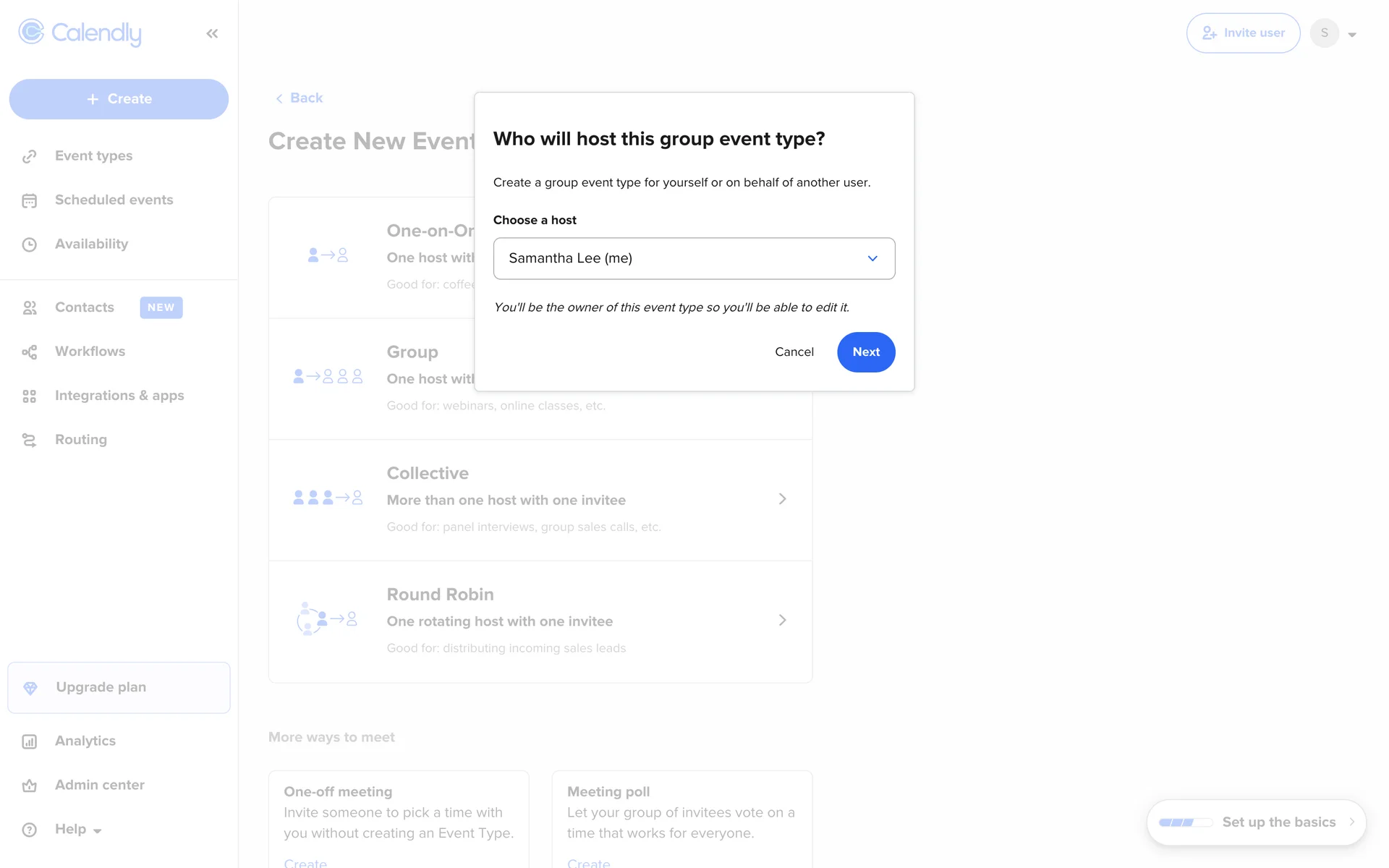Go to Contacts in sidebar

coord(85,307)
